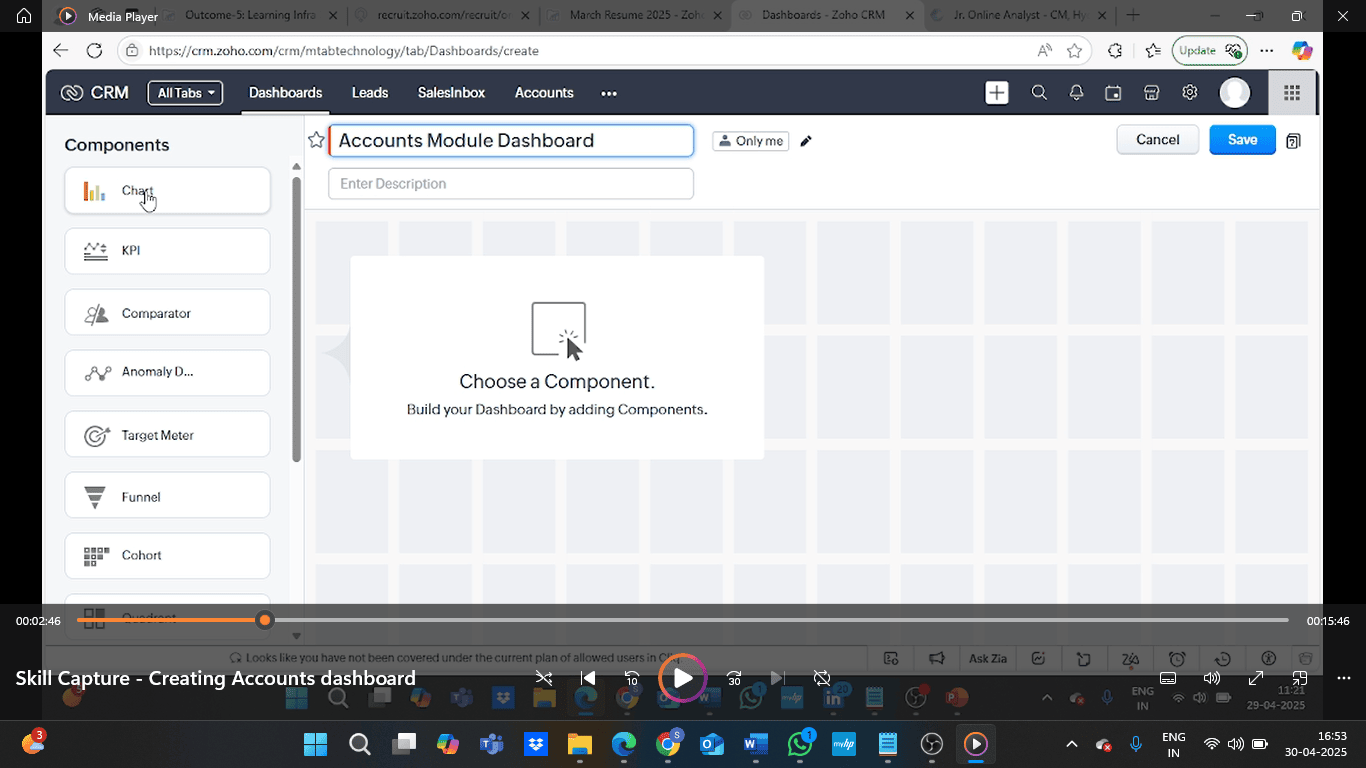This screenshot has height=768, width=1366.
Task: Play the video
Action: click(683, 678)
